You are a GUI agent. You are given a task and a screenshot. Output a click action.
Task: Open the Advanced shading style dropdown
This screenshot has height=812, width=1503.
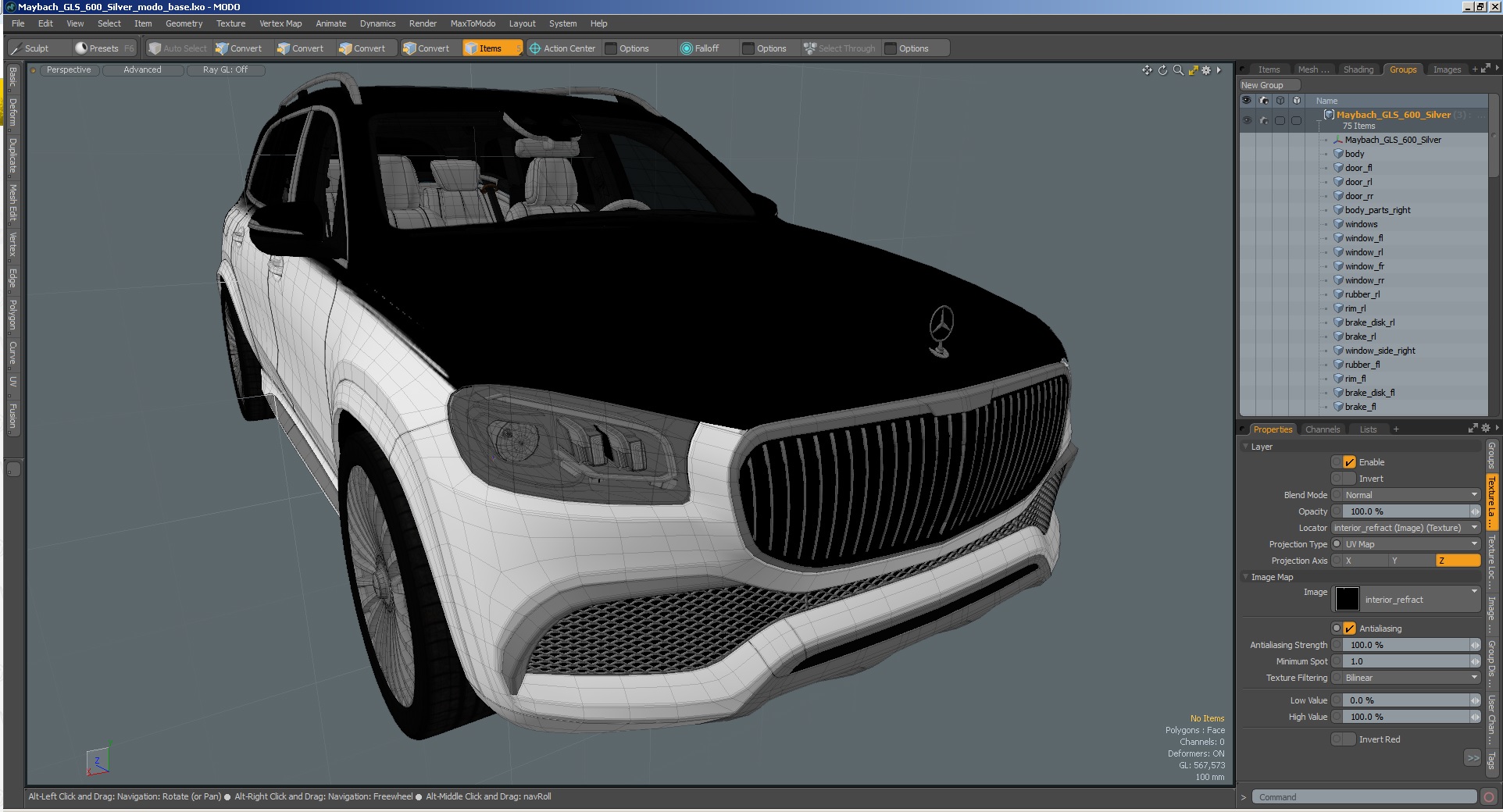tap(143, 69)
